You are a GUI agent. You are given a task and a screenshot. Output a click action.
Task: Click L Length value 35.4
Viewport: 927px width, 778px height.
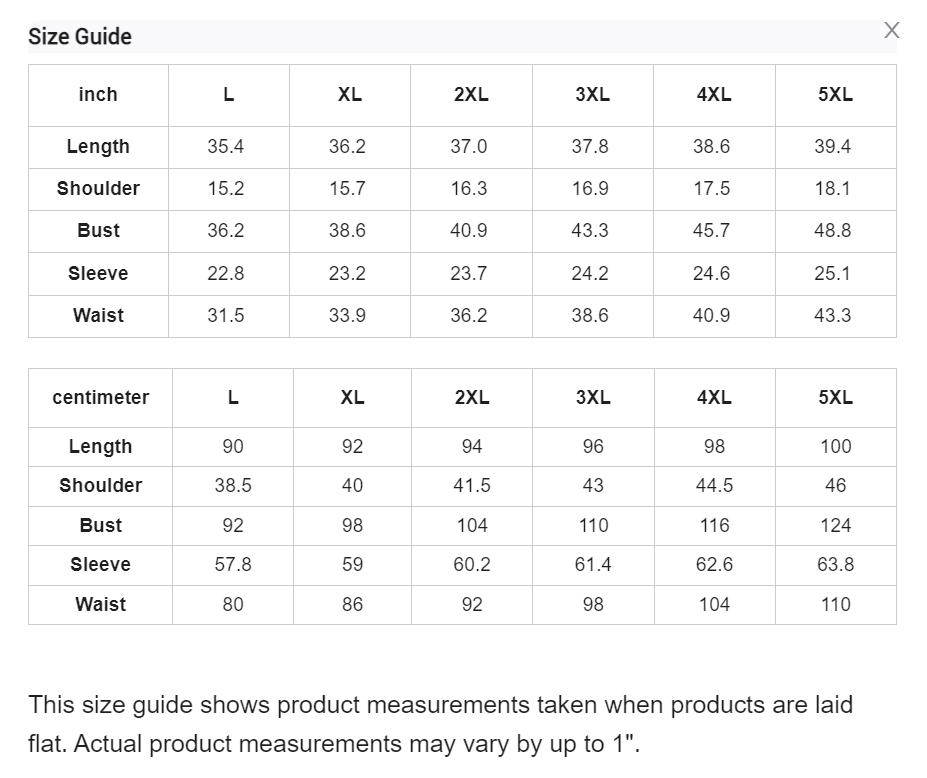pyautogui.click(x=225, y=147)
